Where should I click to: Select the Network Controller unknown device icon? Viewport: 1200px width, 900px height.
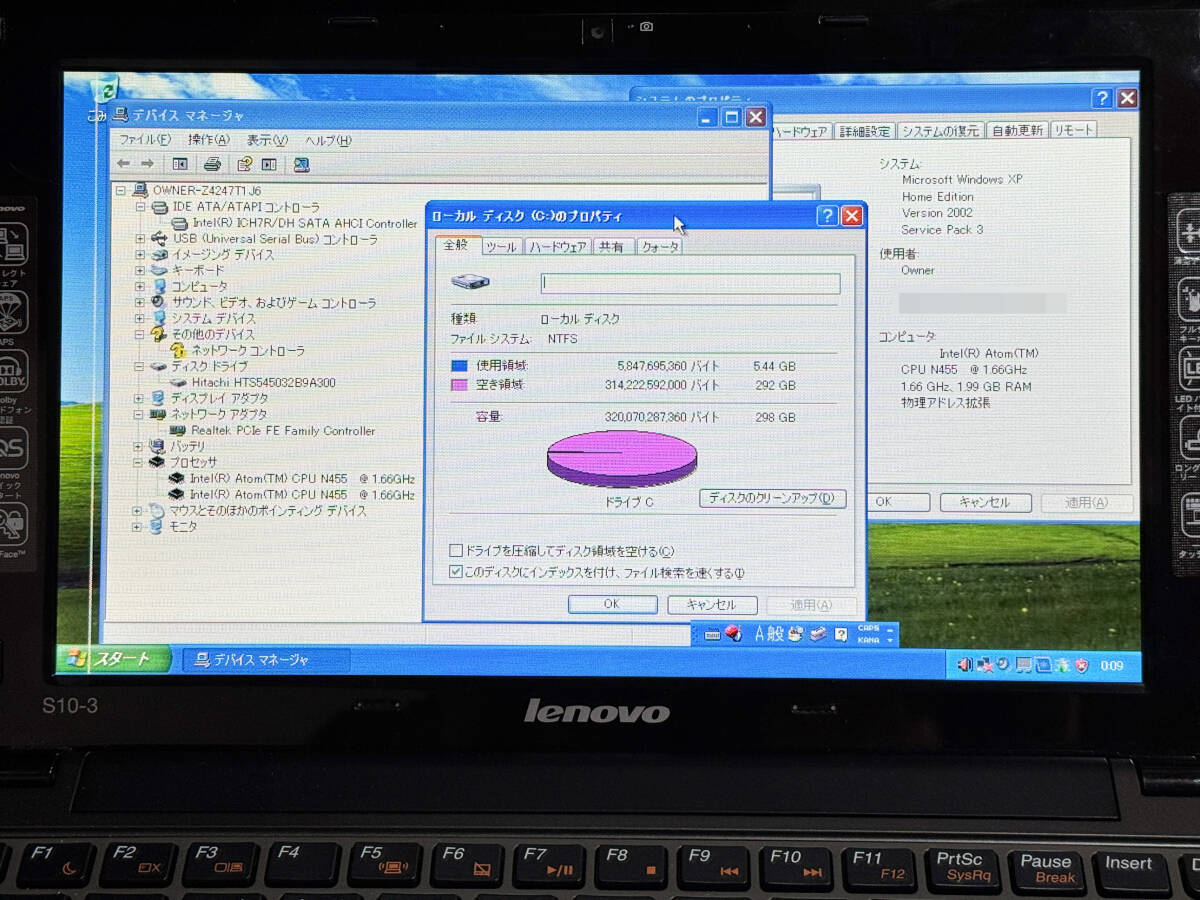(178, 351)
